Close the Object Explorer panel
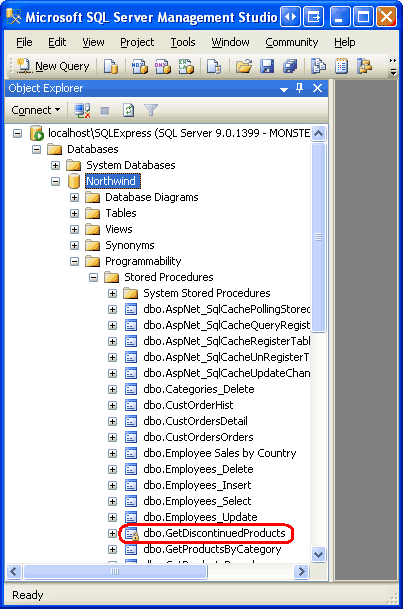This screenshot has width=403, height=609. [x=317, y=88]
